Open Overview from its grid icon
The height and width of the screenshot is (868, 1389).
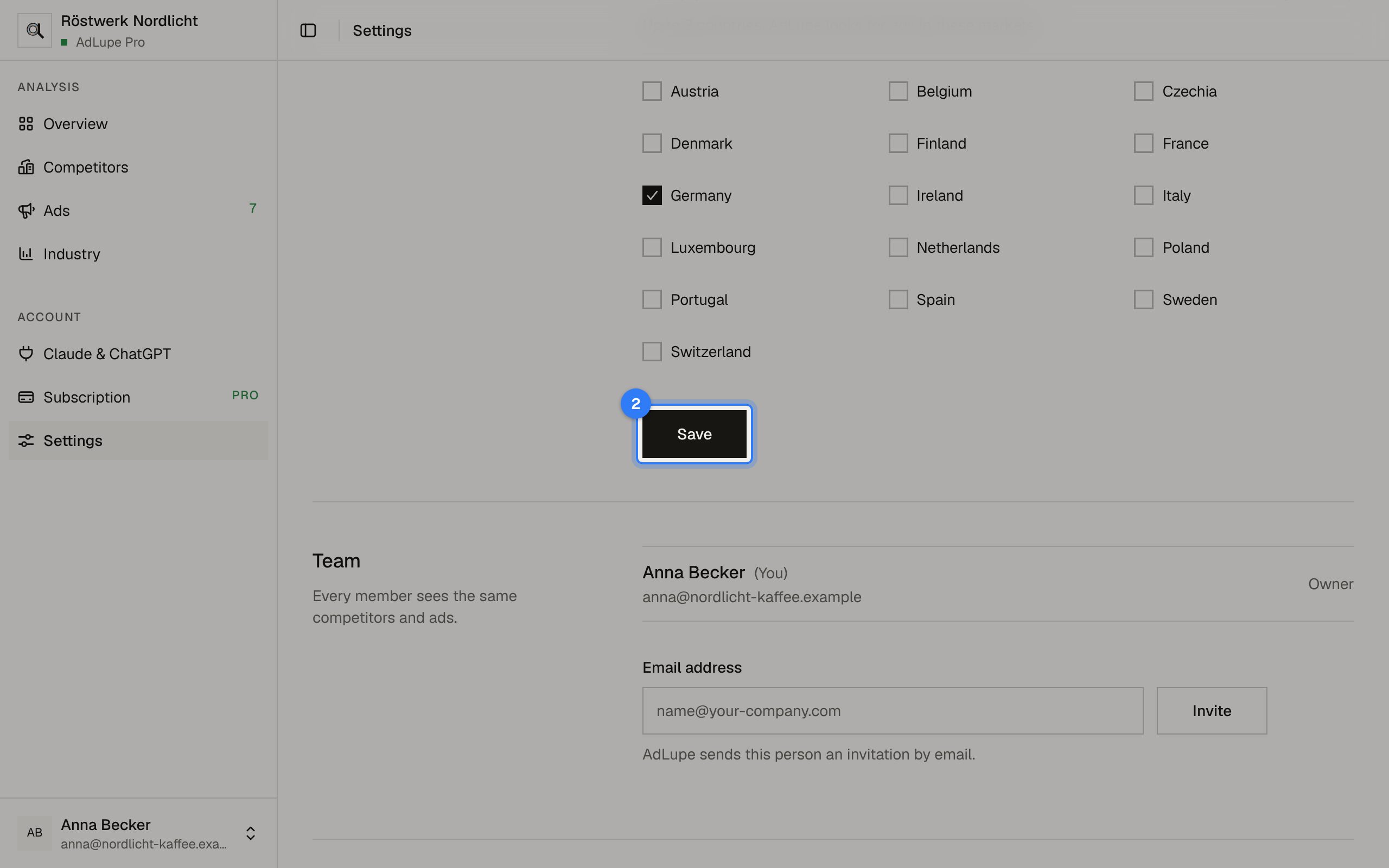coord(26,124)
